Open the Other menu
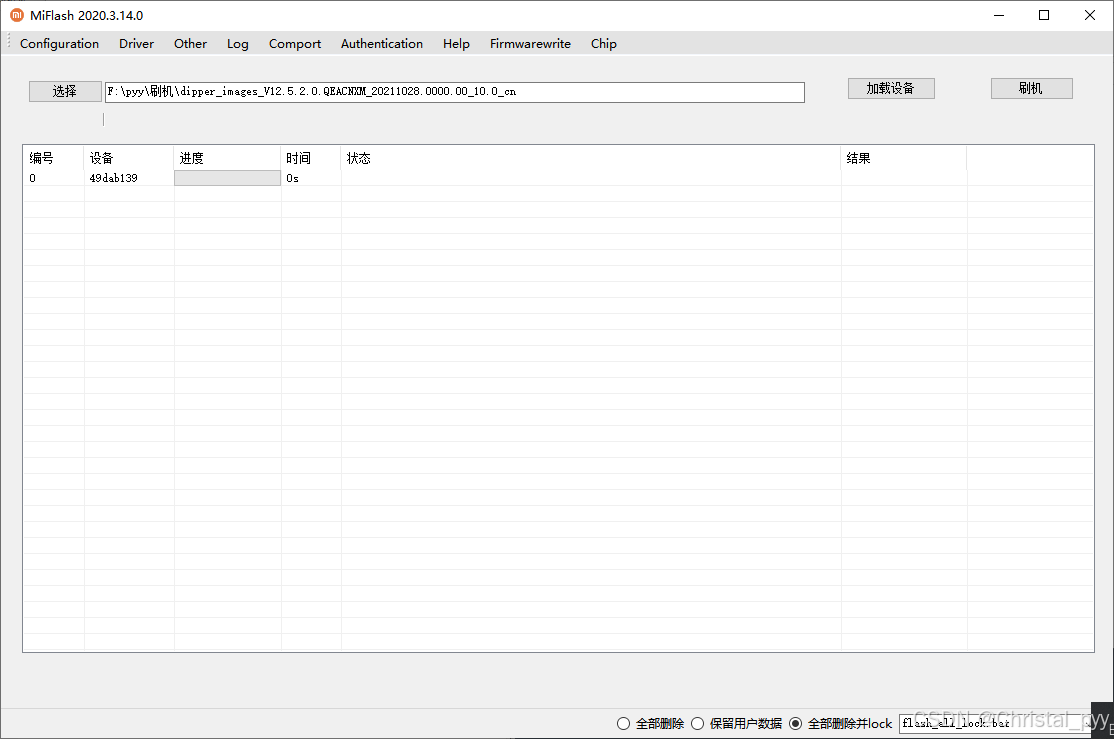 pyautogui.click(x=190, y=43)
